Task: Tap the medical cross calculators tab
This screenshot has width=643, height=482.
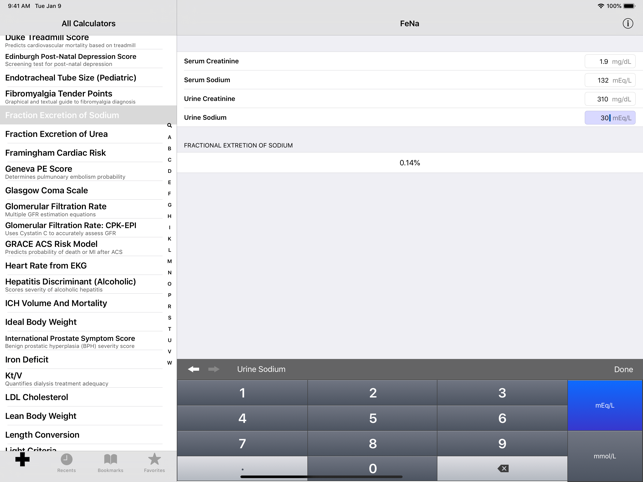Action: (x=22, y=461)
